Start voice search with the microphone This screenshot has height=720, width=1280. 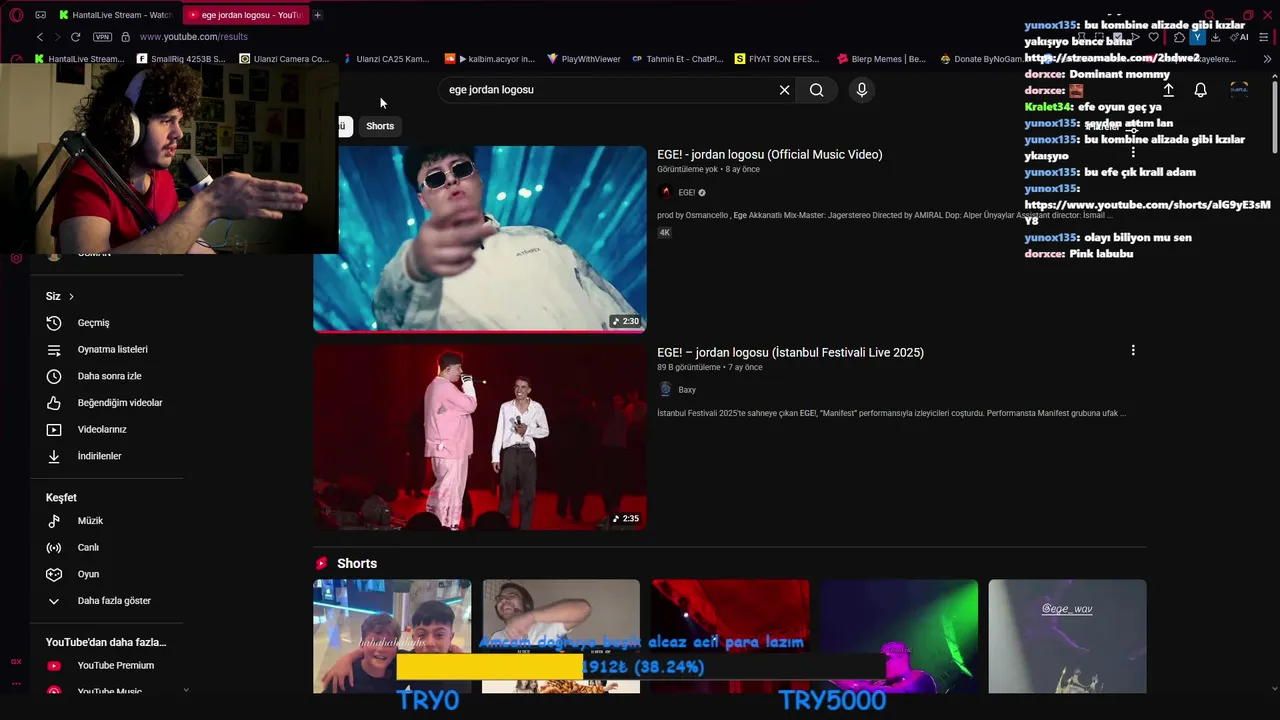coord(862,90)
